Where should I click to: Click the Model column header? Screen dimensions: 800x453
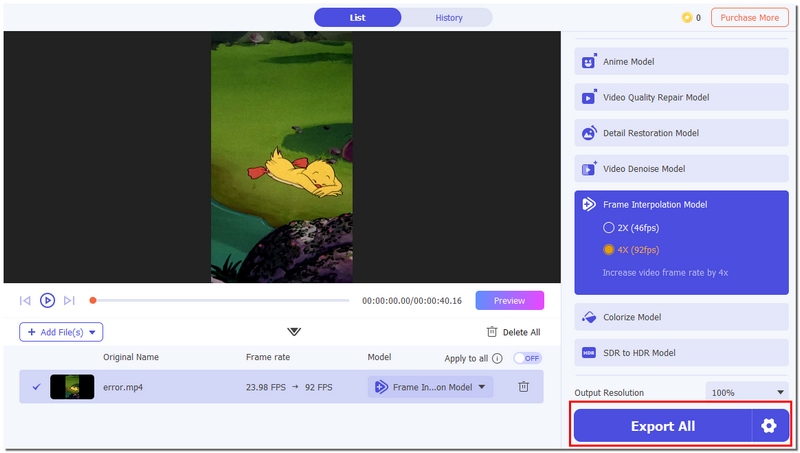pyautogui.click(x=379, y=357)
